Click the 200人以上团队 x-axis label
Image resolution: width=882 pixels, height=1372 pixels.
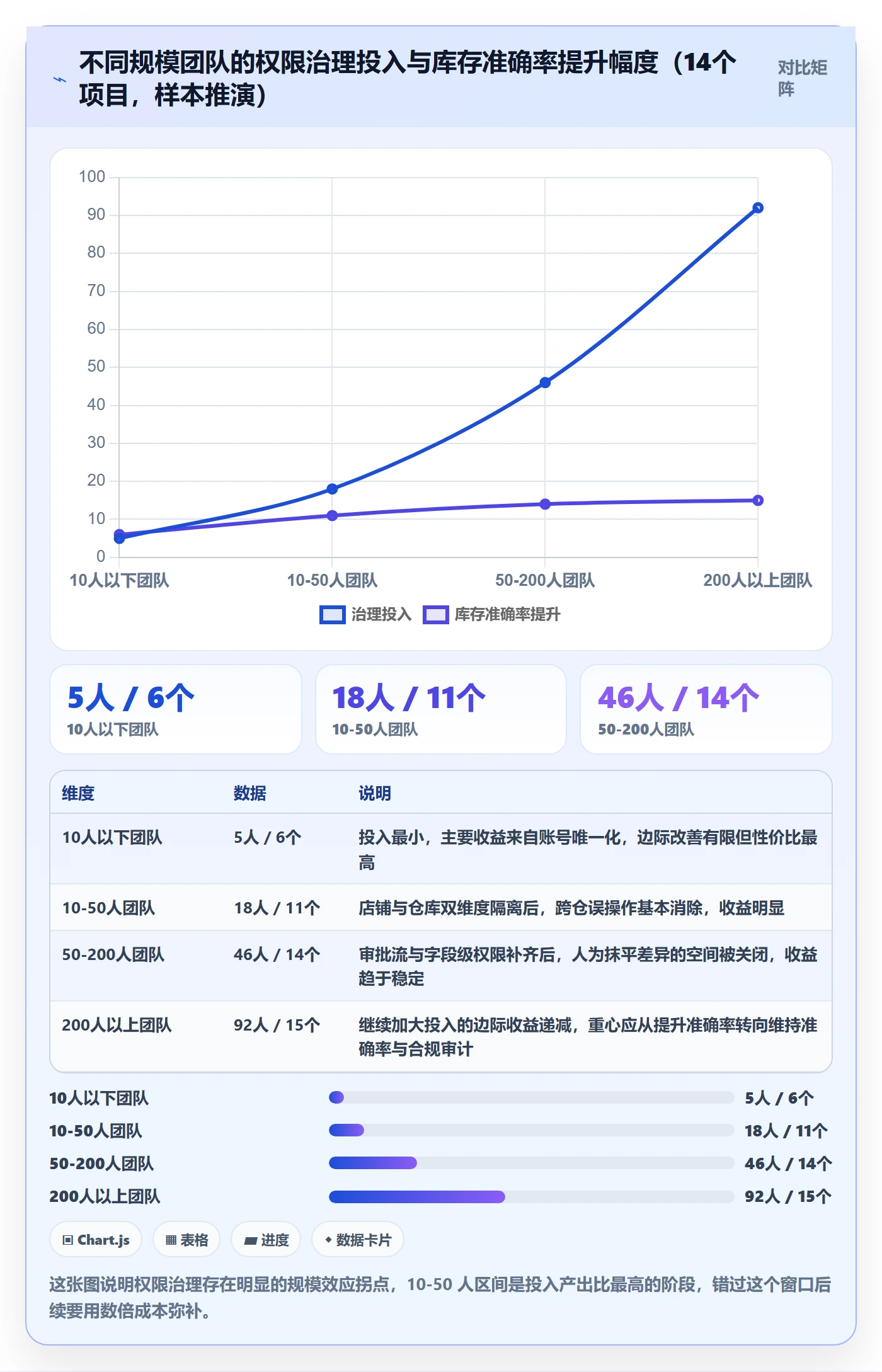pyautogui.click(x=758, y=580)
